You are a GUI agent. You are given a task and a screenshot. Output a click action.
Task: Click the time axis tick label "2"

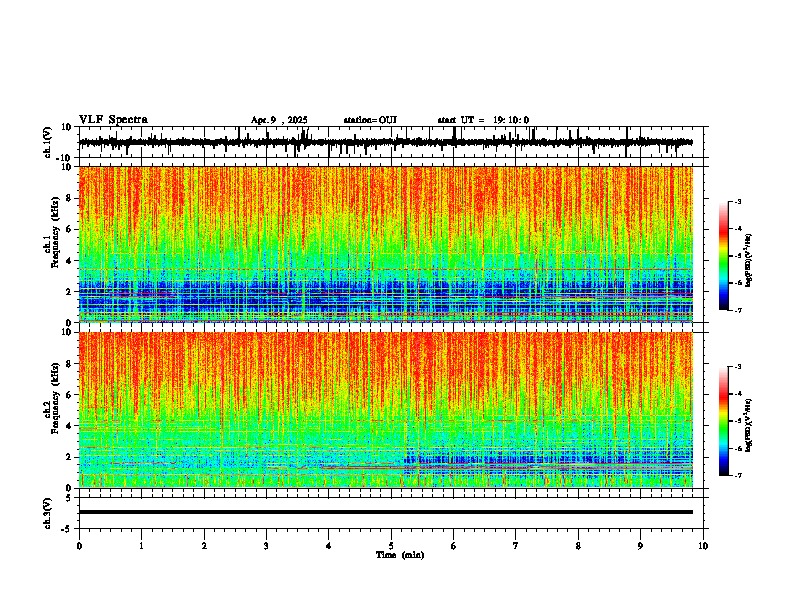click(204, 546)
